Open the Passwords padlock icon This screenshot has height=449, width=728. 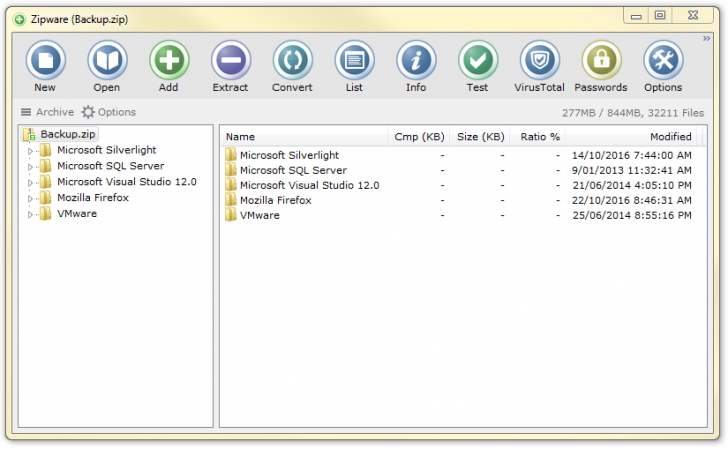[x=601, y=60]
